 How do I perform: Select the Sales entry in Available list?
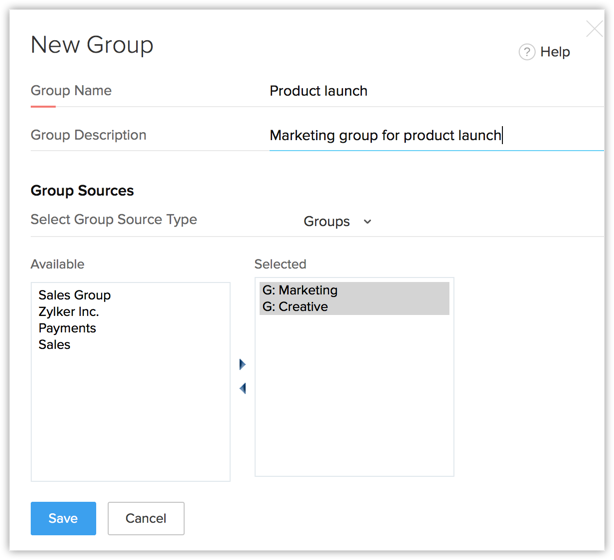tap(55, 344)
